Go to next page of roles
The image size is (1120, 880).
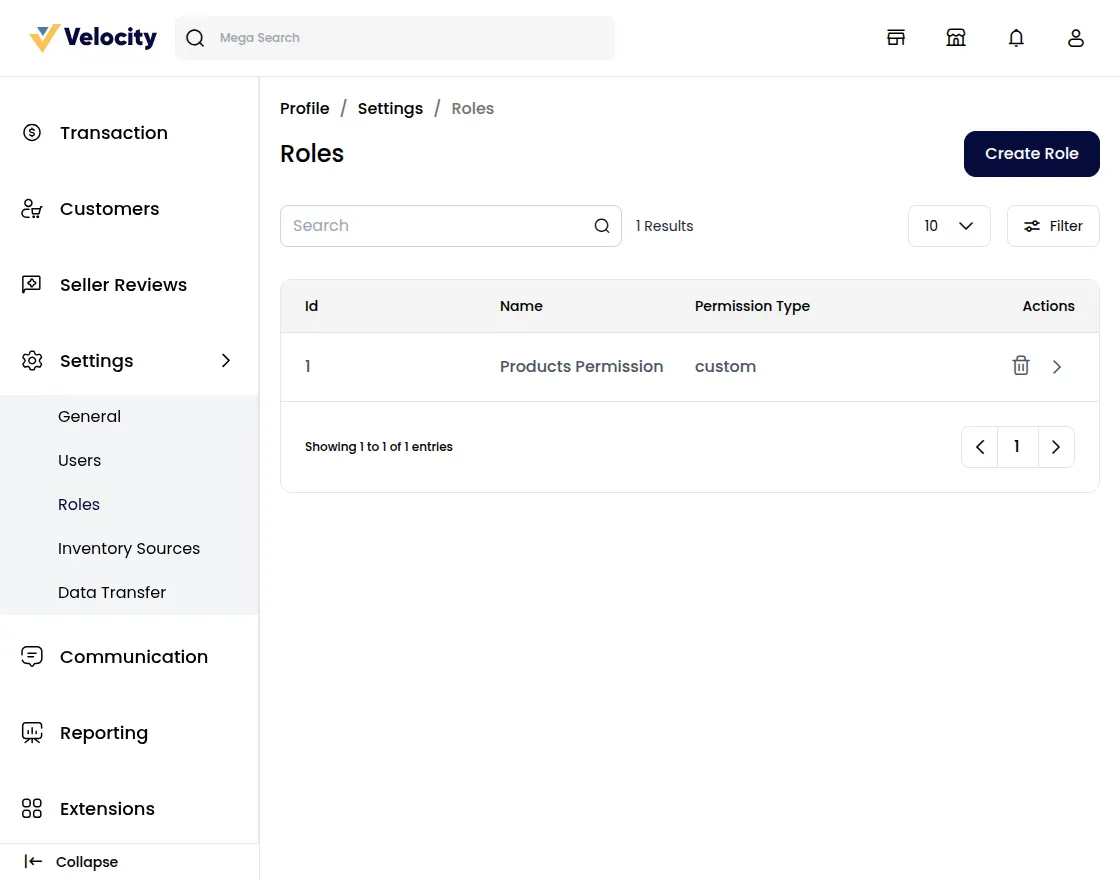(x=1056, y=447)
